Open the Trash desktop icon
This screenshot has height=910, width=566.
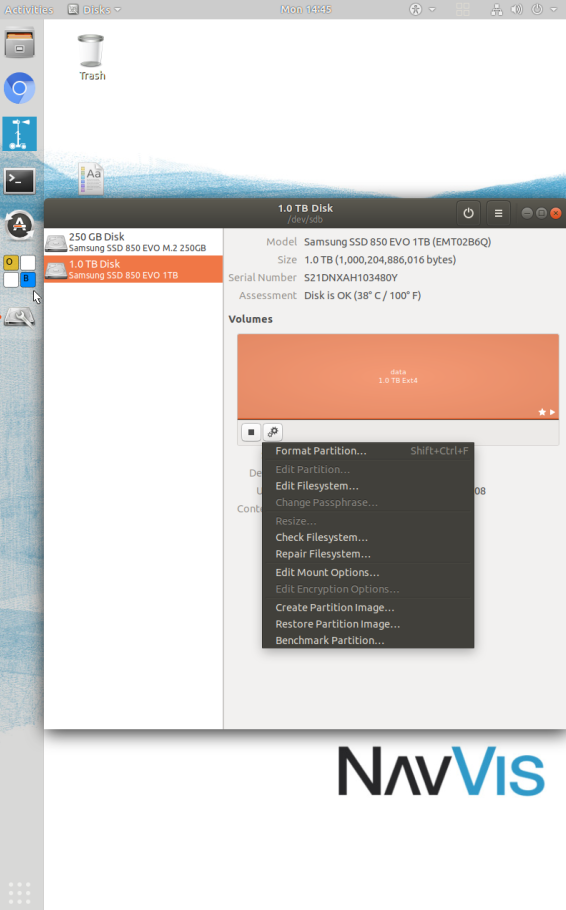[91, 57]
